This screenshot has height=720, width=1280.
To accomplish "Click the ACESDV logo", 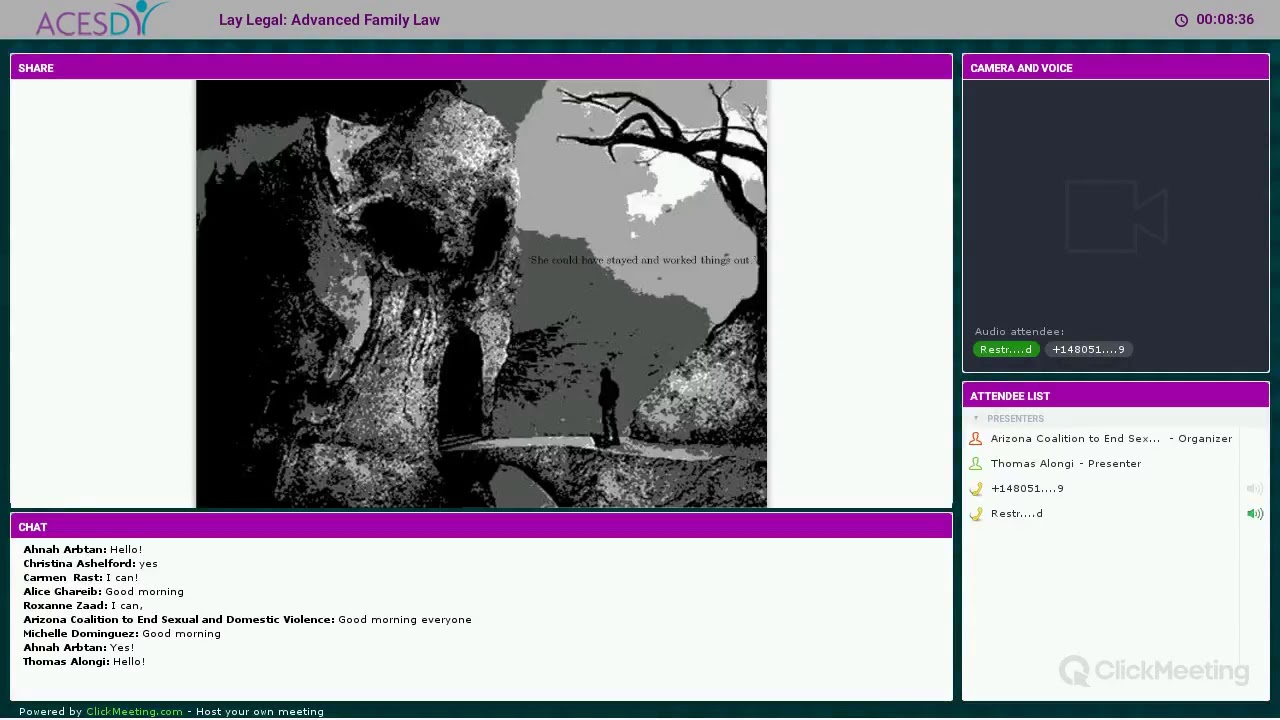I will point(102,18).
